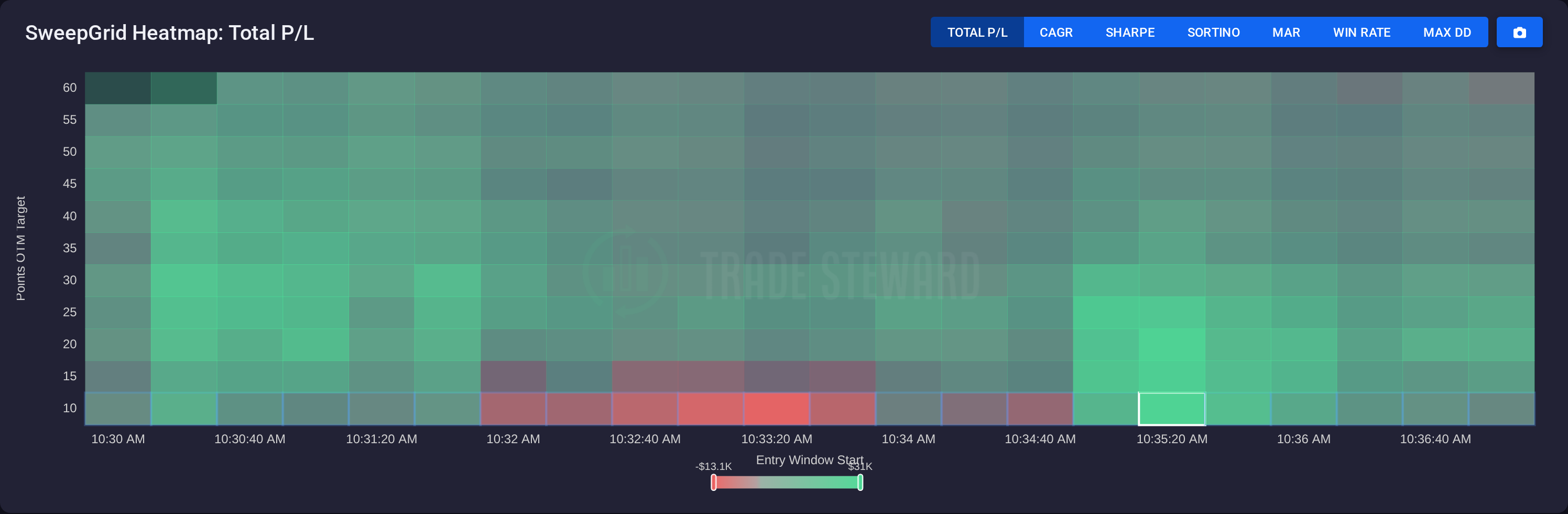This screenshot has width=1568, height=514.
Task: Switch heatmap to SHARPE metric
Action: 1130,33
